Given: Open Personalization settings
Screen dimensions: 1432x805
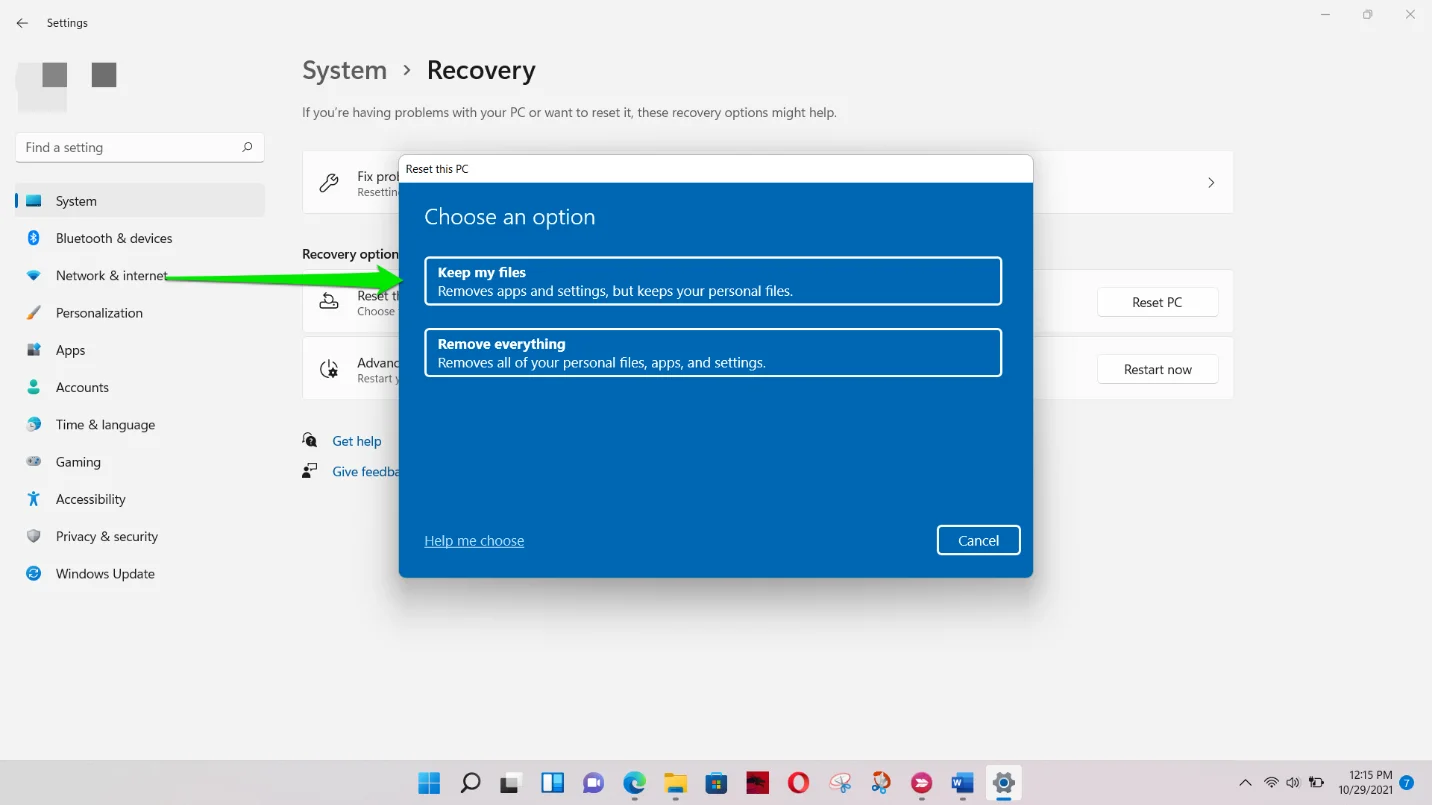Looking at the screenshot, I should (140, 313).
